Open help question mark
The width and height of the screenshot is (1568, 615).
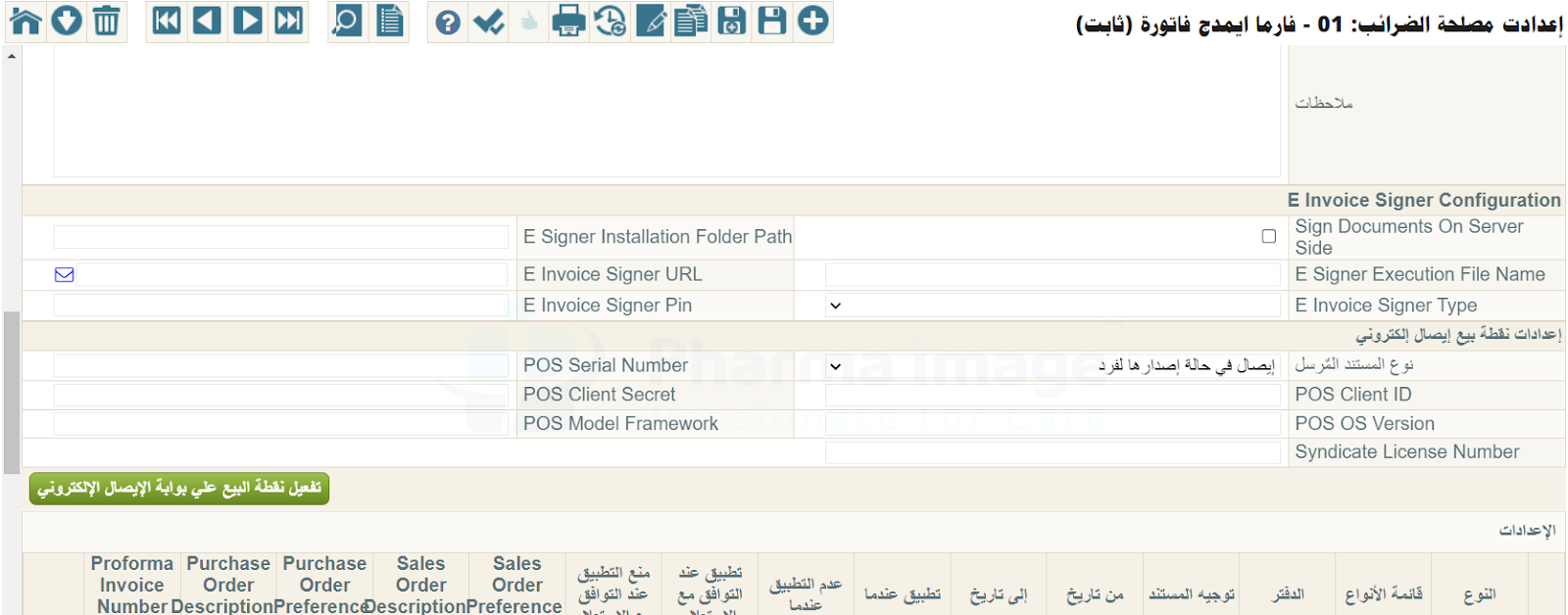pos(448,22)
